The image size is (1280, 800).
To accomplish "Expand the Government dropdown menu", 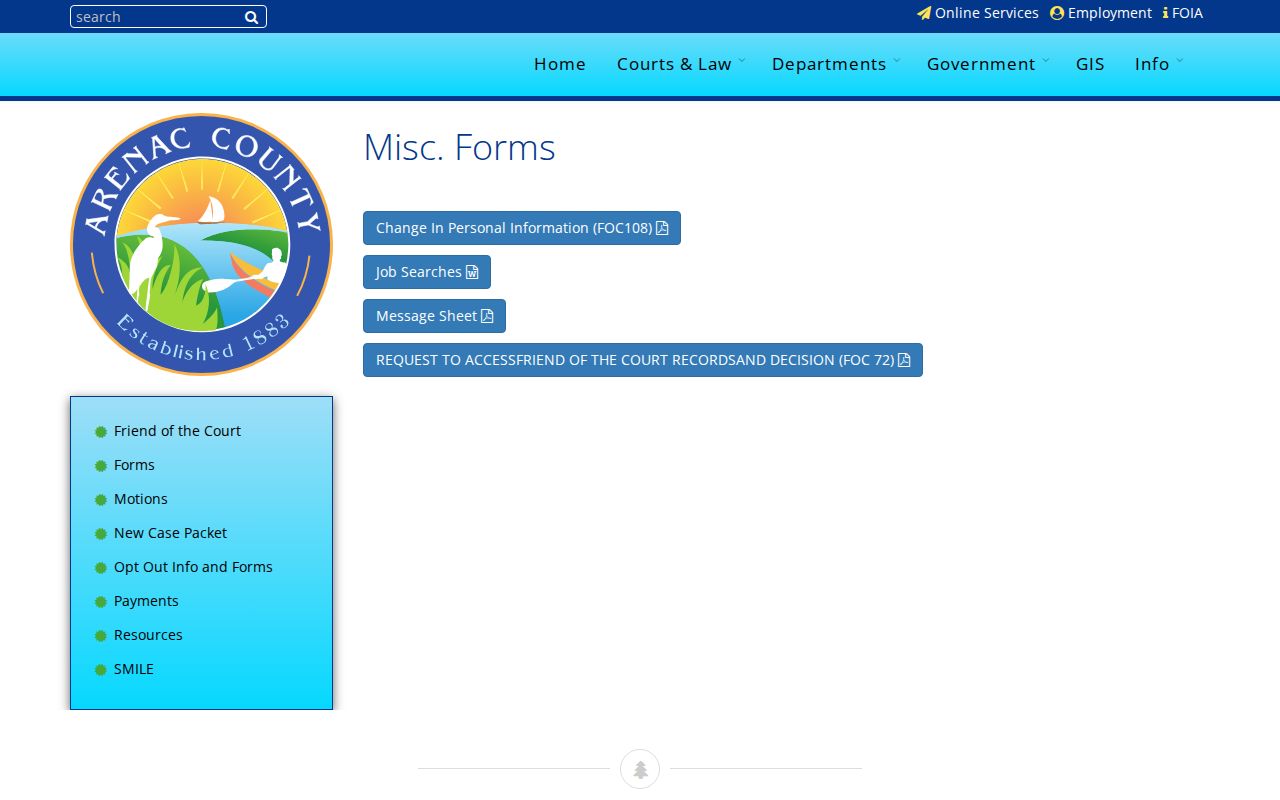I will click(986, 64).
